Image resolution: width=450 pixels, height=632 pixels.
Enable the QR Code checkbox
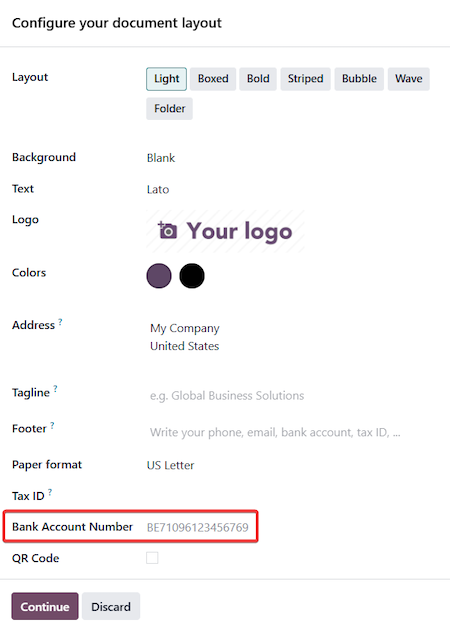(x=152, y=558)
